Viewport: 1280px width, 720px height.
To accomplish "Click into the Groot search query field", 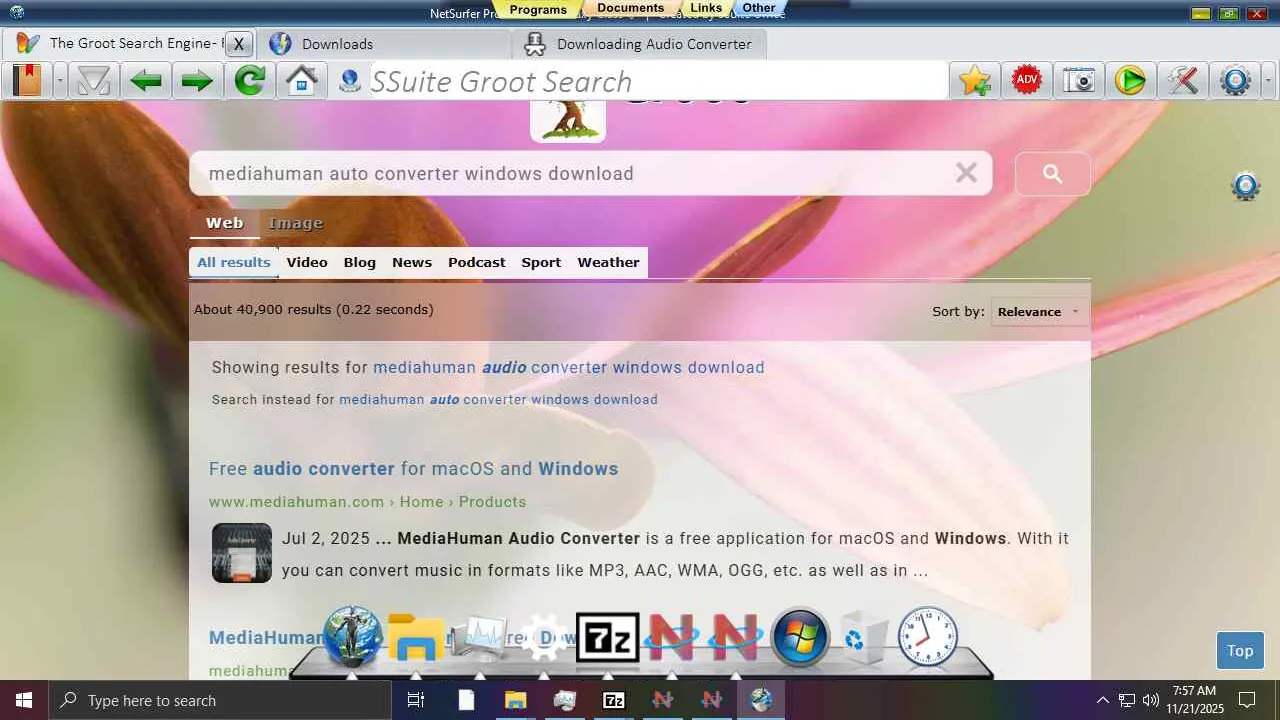I will [575, 174].
